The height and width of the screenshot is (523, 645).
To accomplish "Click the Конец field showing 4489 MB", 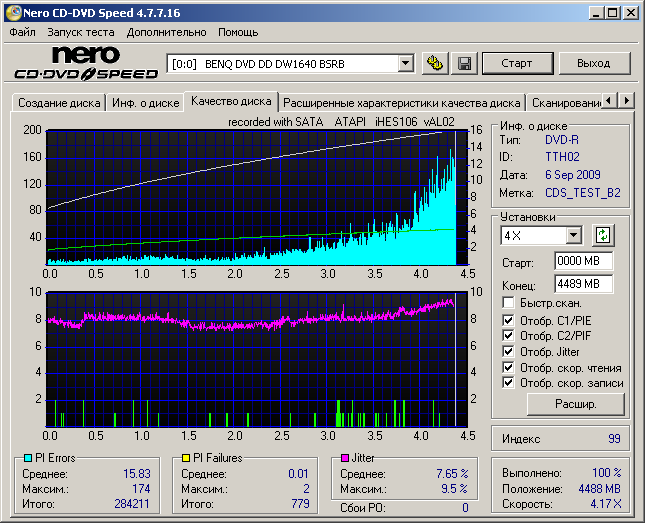I will coord(583,284).
